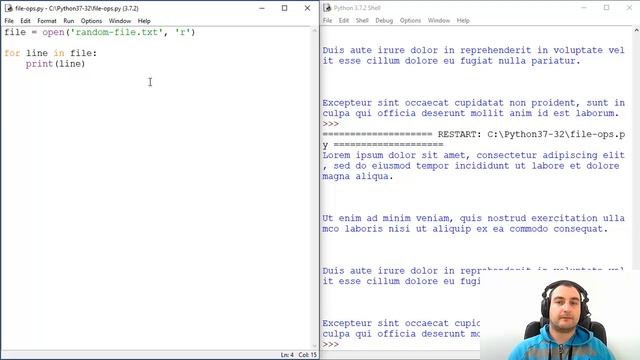The width and height of the screenshot is (640, 360).
Task: Click the 'open' function call in code
Action: tap(53, 32)
